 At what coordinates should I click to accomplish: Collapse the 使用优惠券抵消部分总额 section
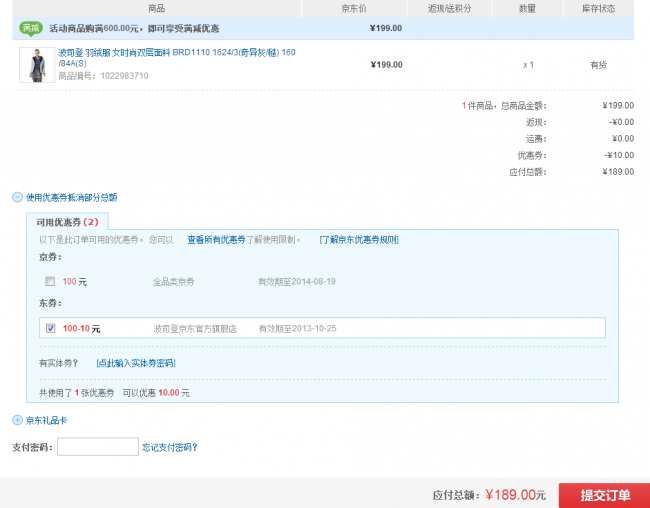click(17, 197)
